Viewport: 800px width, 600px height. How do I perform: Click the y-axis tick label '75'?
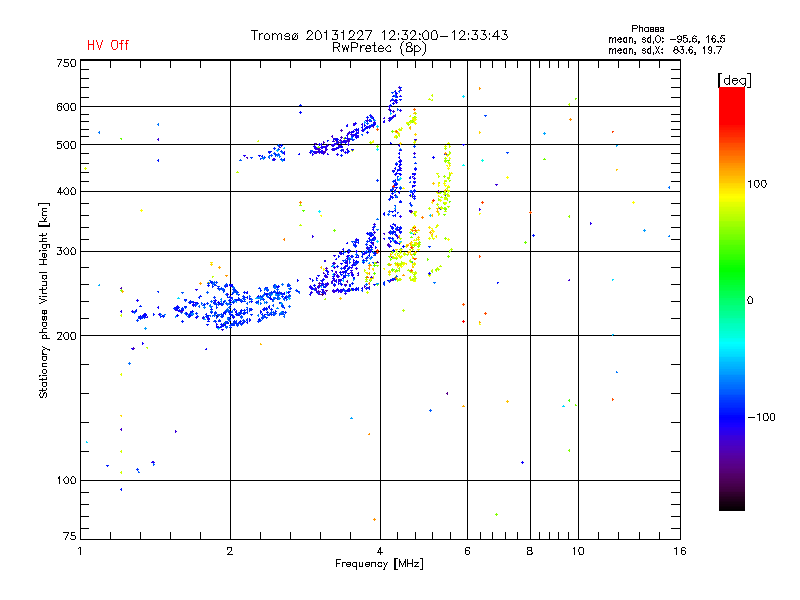click(70, 536)
